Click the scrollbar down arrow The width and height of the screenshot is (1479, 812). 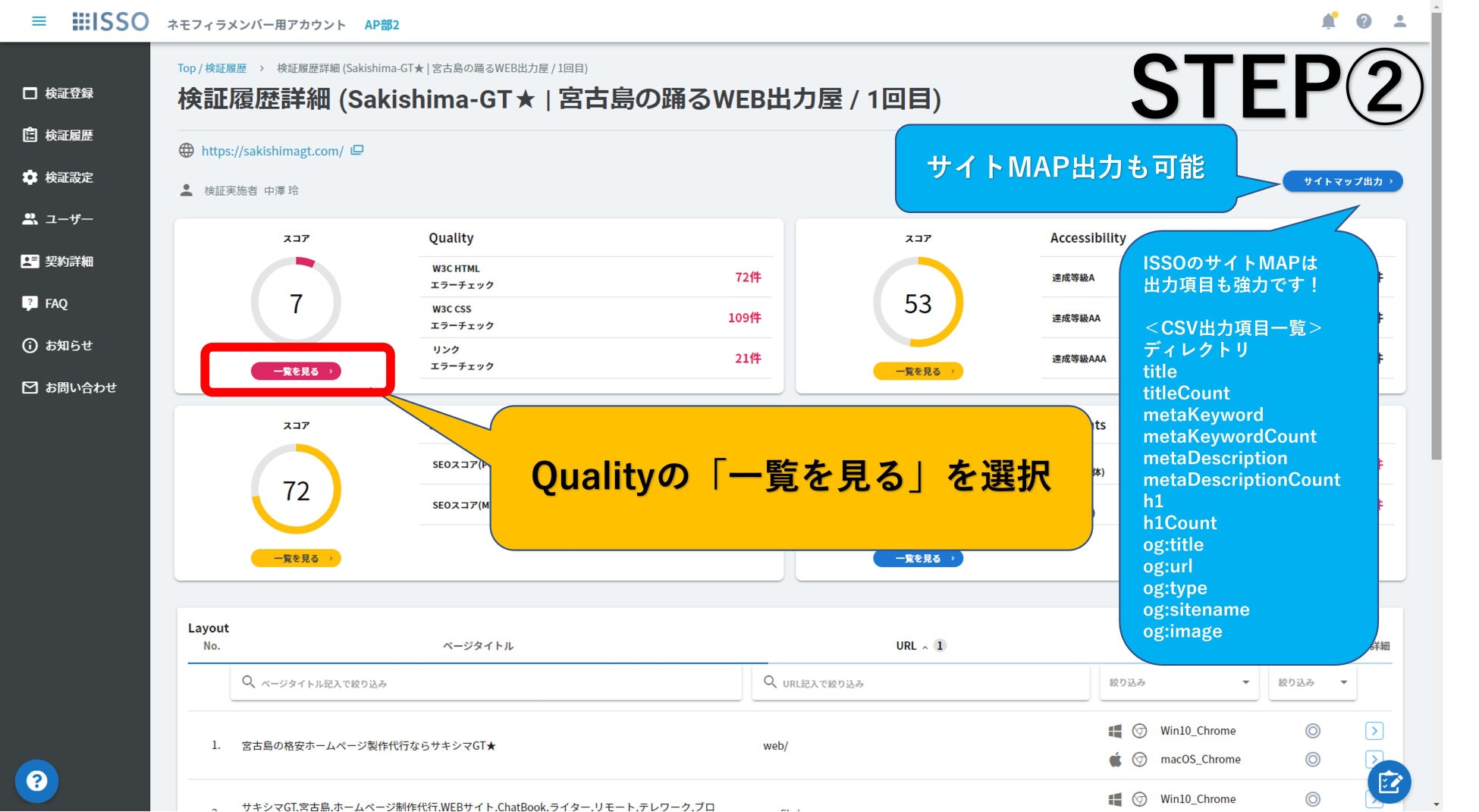point(1436,804)
